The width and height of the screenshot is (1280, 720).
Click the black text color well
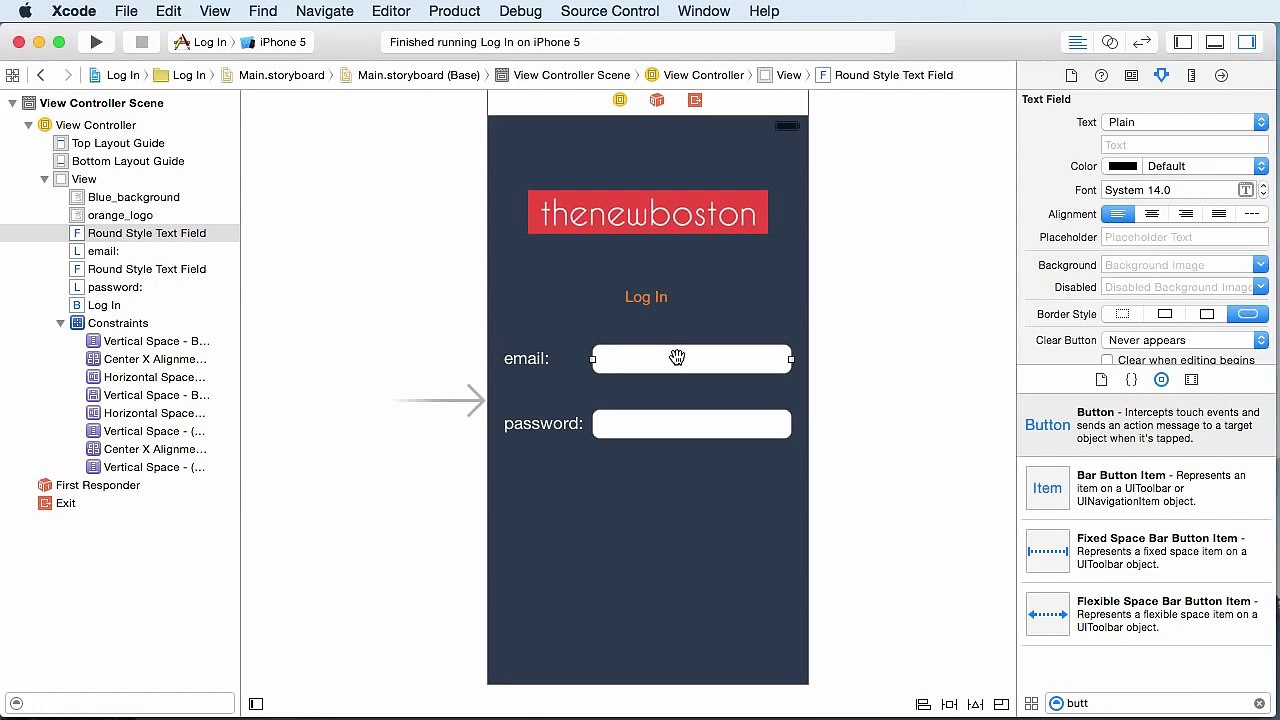tap(1122, 166)
